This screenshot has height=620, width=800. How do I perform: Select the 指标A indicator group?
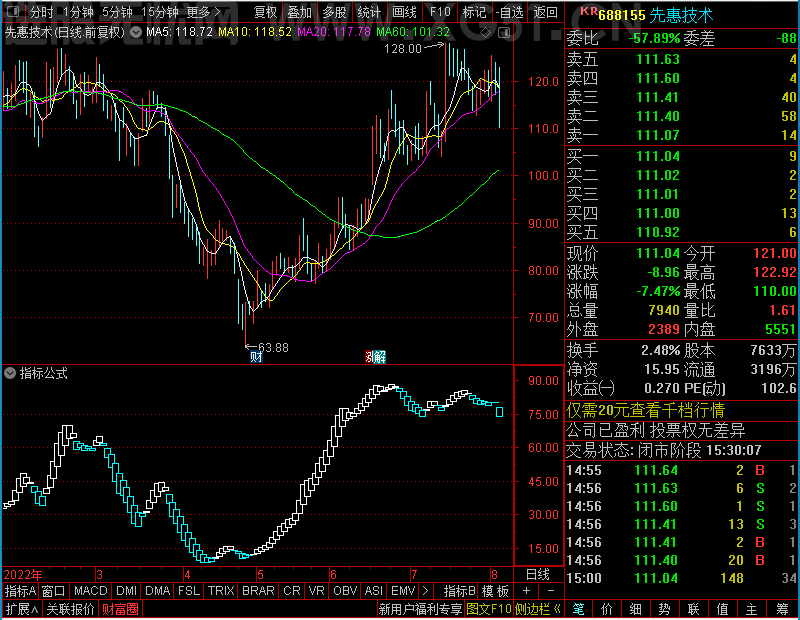click(20, 591)
